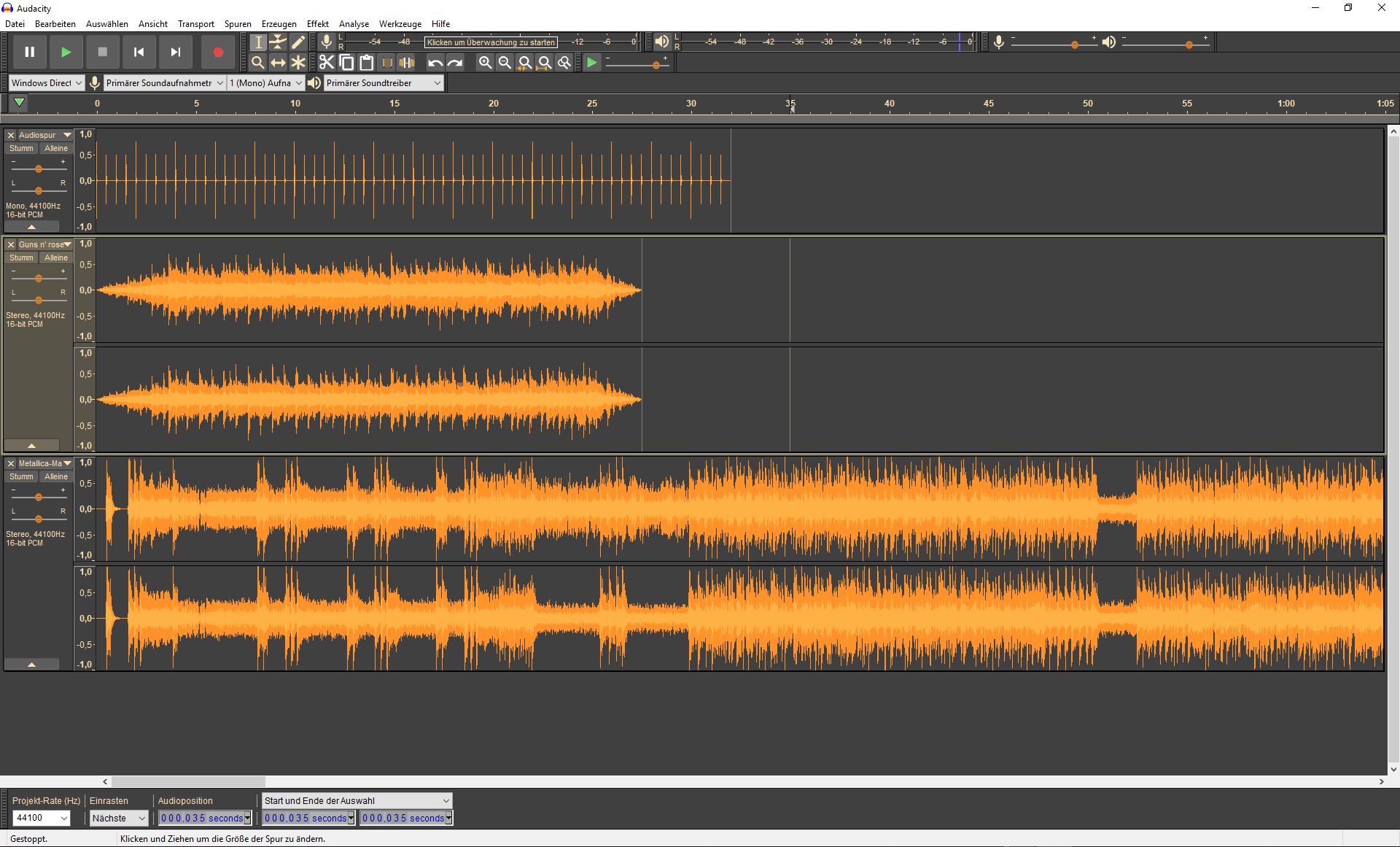This screenshot has width=1400, height=847.
Task: Open the Datei menu
Action: pos(15,23)
